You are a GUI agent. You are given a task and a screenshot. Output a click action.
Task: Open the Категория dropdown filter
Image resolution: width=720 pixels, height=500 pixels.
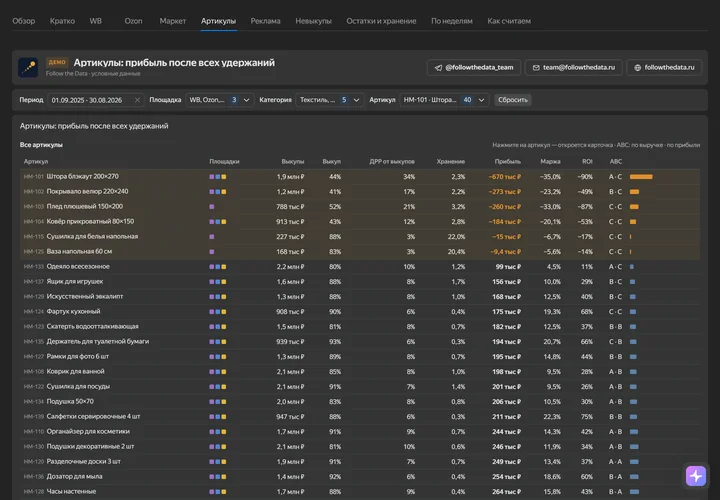click(329, 100)
